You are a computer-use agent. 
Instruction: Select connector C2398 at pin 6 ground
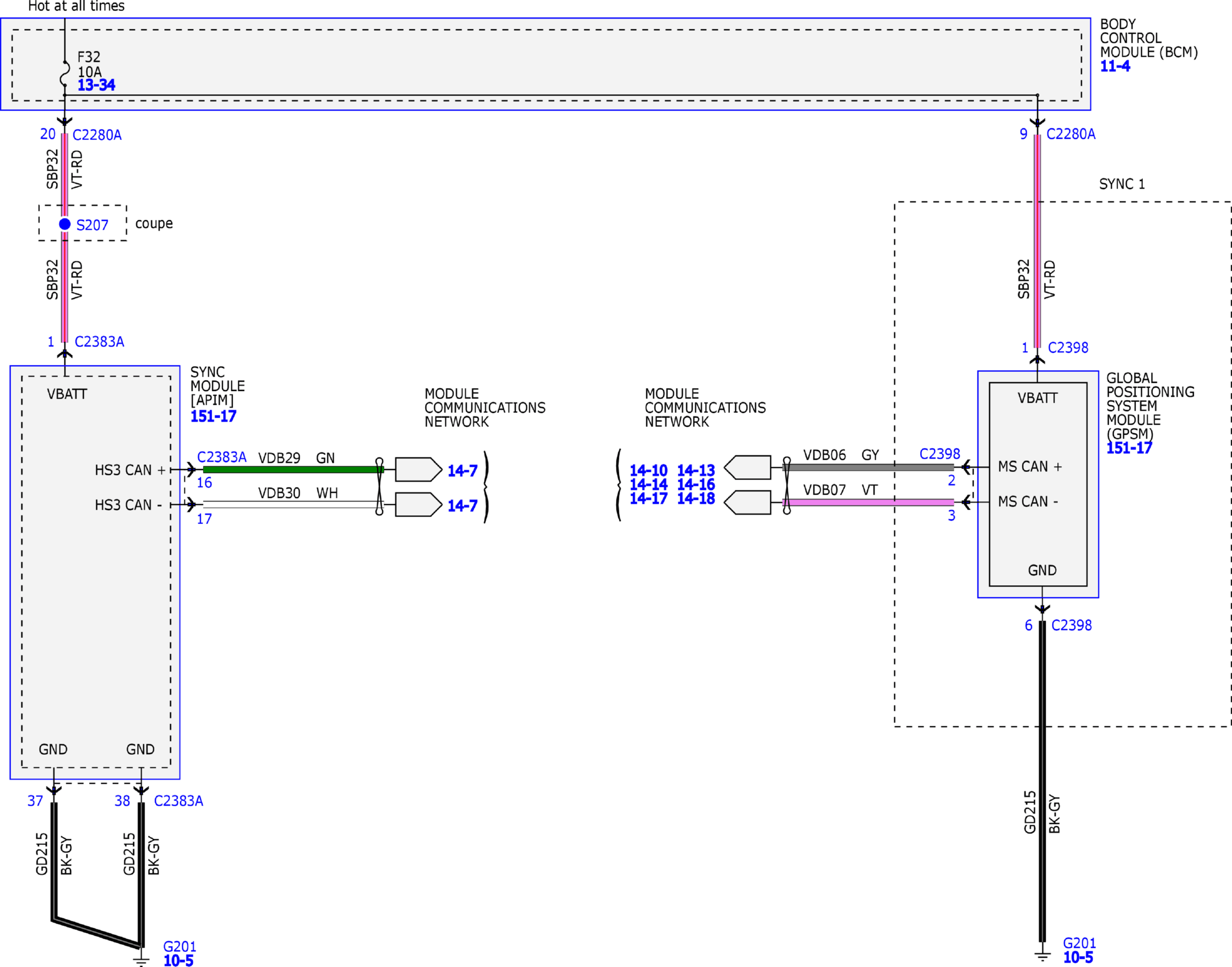point(1071,625)
